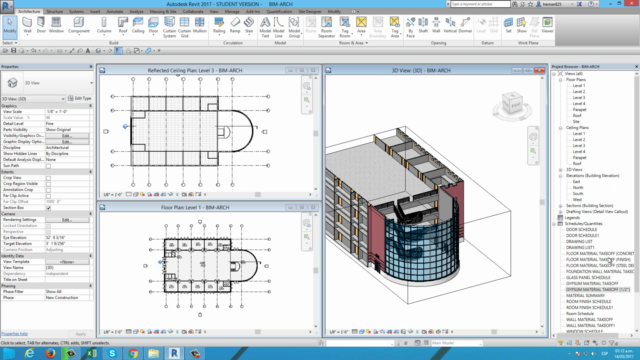The image size is (640, 360).
Task: Select the Railing tool in Circulation
Action: pos(219,25)
